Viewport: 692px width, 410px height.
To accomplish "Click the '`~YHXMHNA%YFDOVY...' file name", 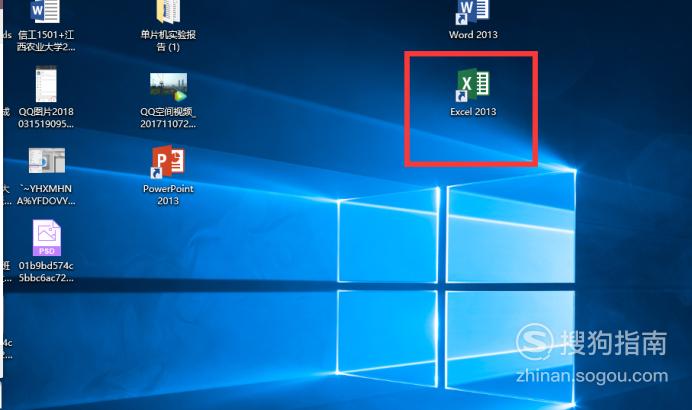I will tap(46, 195).
